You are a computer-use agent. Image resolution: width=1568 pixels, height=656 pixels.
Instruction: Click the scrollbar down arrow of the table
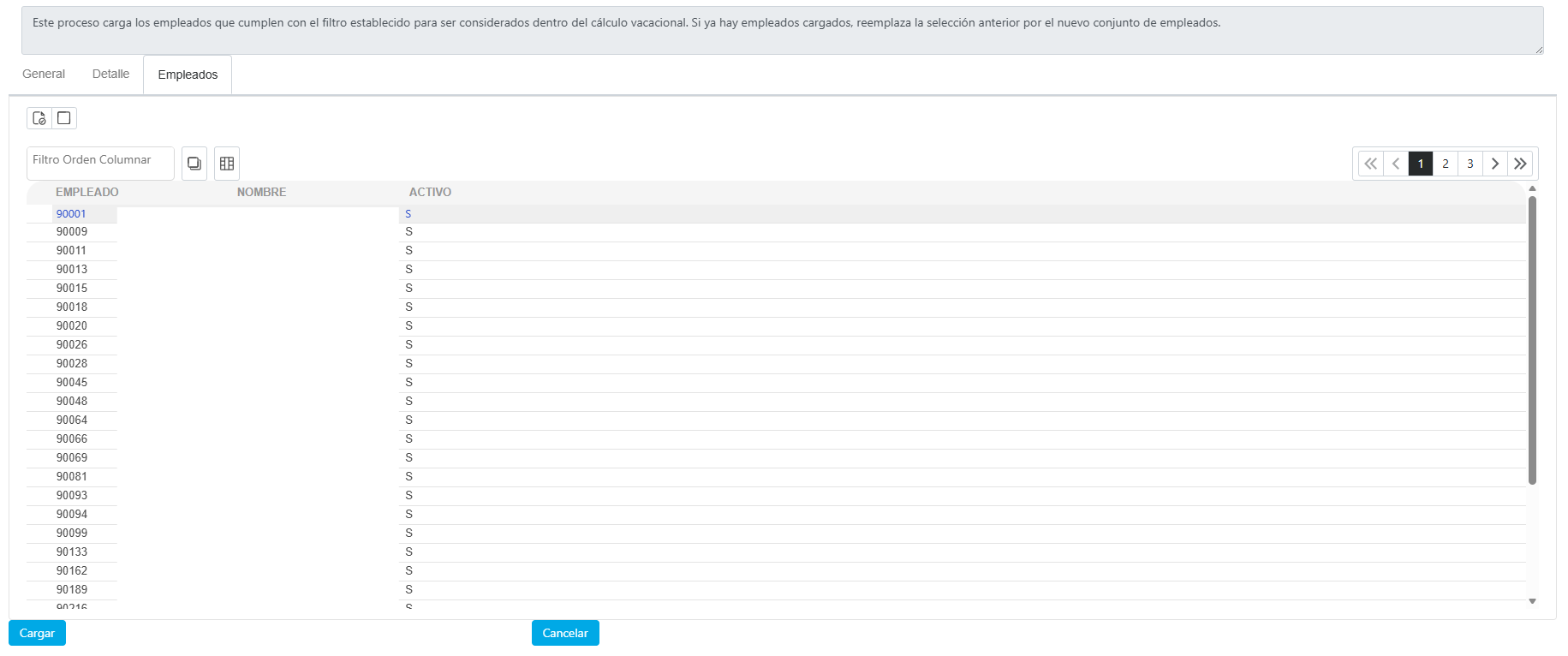click(x=1532, y=601)
